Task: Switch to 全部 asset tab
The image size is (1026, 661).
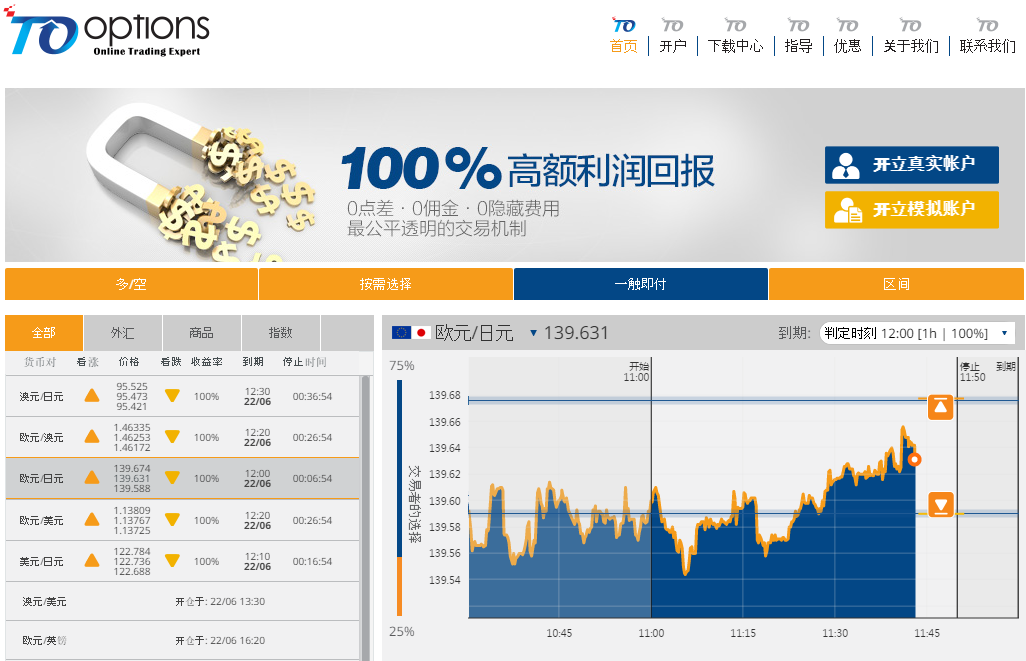Action: pyautogui.click(x=44, y=333)
